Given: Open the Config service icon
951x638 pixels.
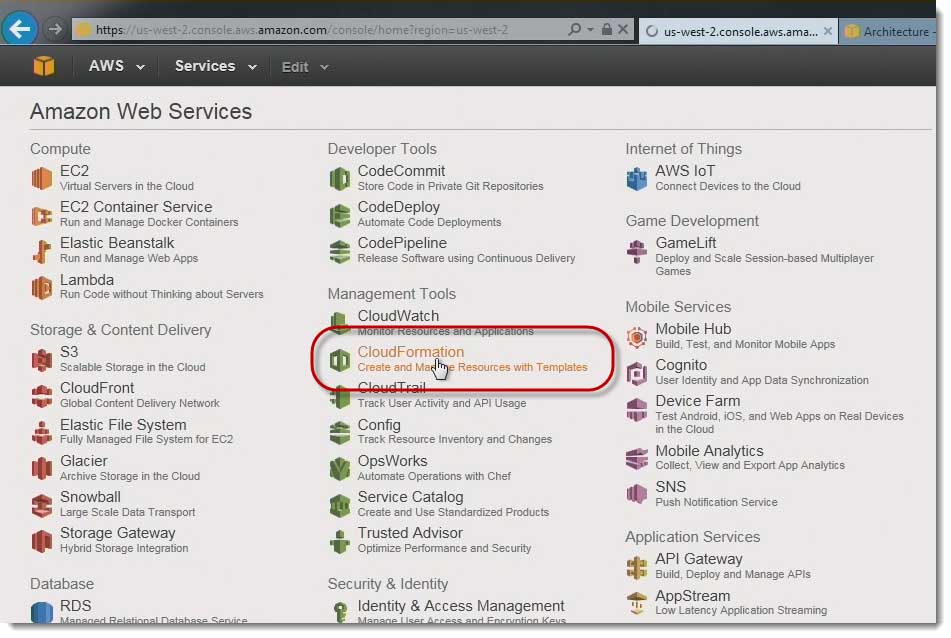Looking at the screenshot, I should coord(340,432).
